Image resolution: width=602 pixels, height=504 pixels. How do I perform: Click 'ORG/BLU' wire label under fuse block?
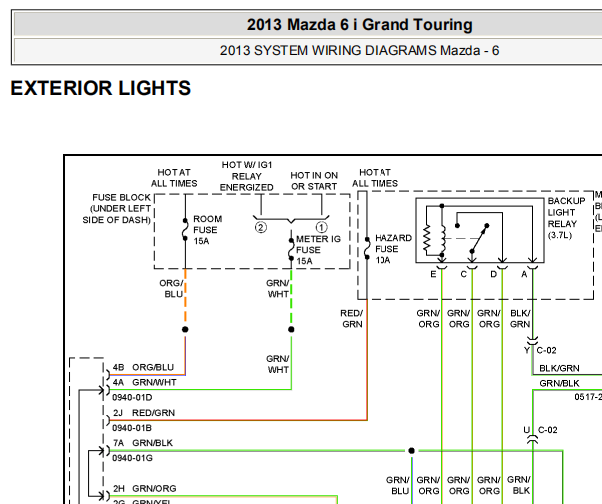[x=172, y=289]
